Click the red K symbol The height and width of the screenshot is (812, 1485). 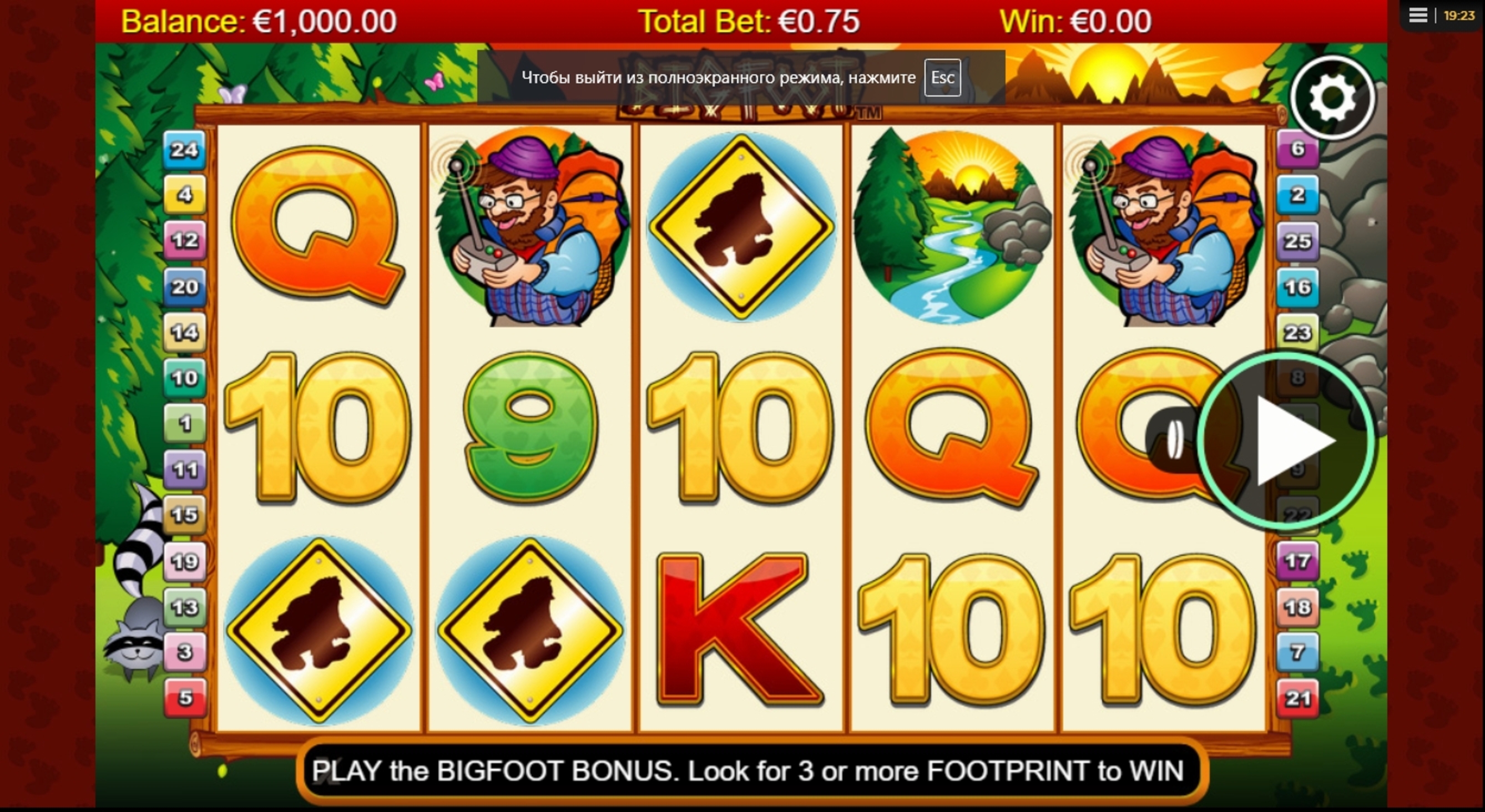[x=740, y=630]
